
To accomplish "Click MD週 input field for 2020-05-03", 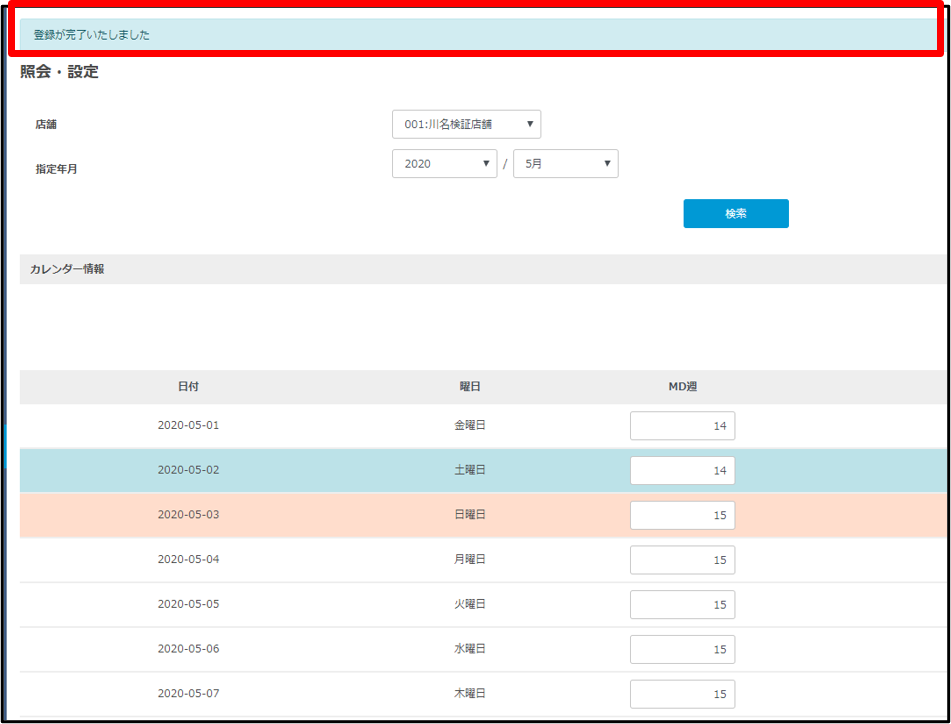I will pos(682,515).
